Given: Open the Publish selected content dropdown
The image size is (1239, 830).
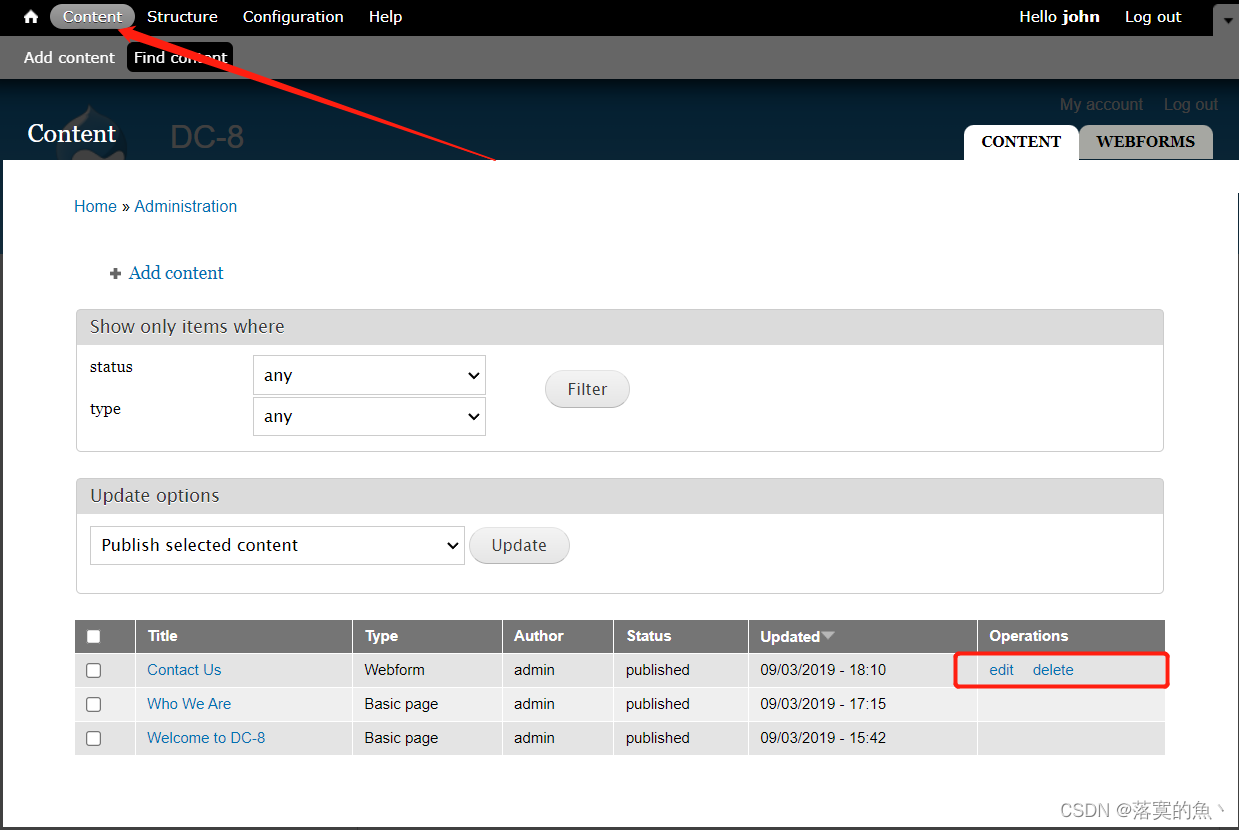Looking at the screenshot, I should pos(277,545).
